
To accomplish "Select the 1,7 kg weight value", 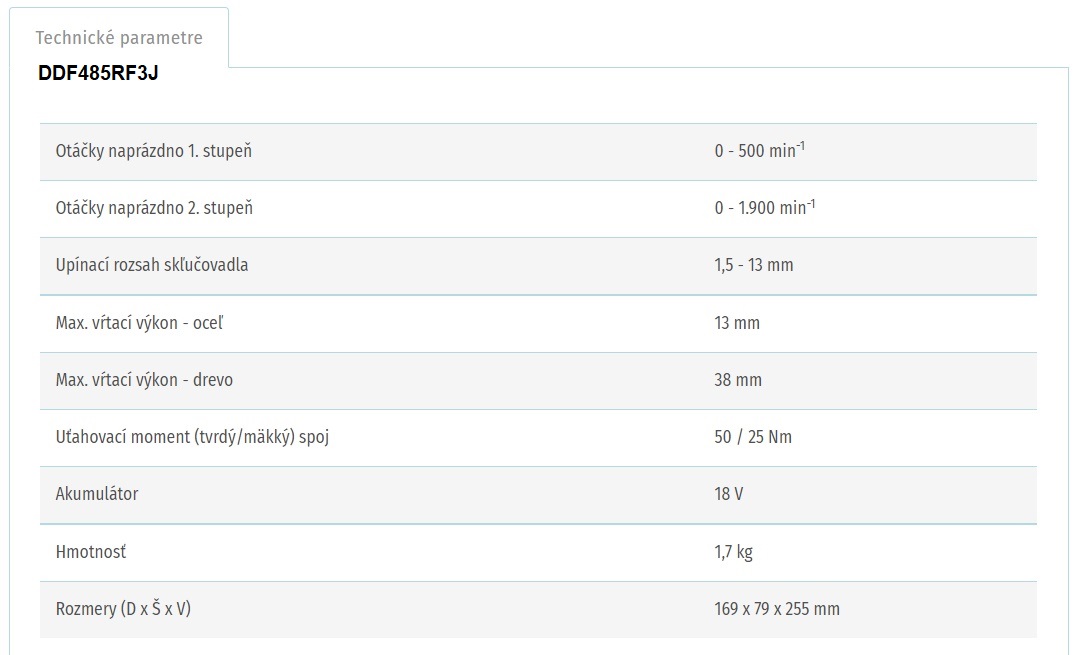I will (x=733, y=552).
